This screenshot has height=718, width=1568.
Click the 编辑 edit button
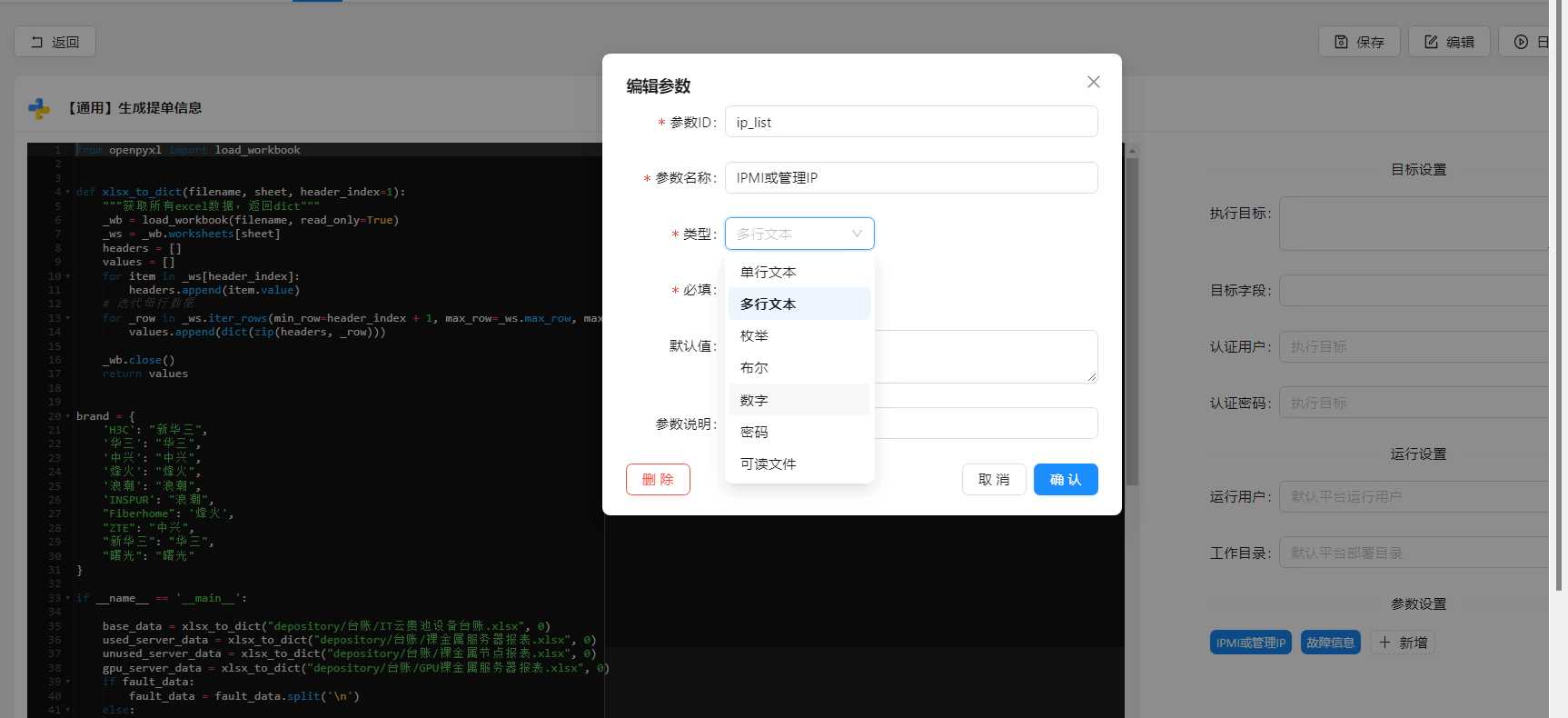point(1449,42)
